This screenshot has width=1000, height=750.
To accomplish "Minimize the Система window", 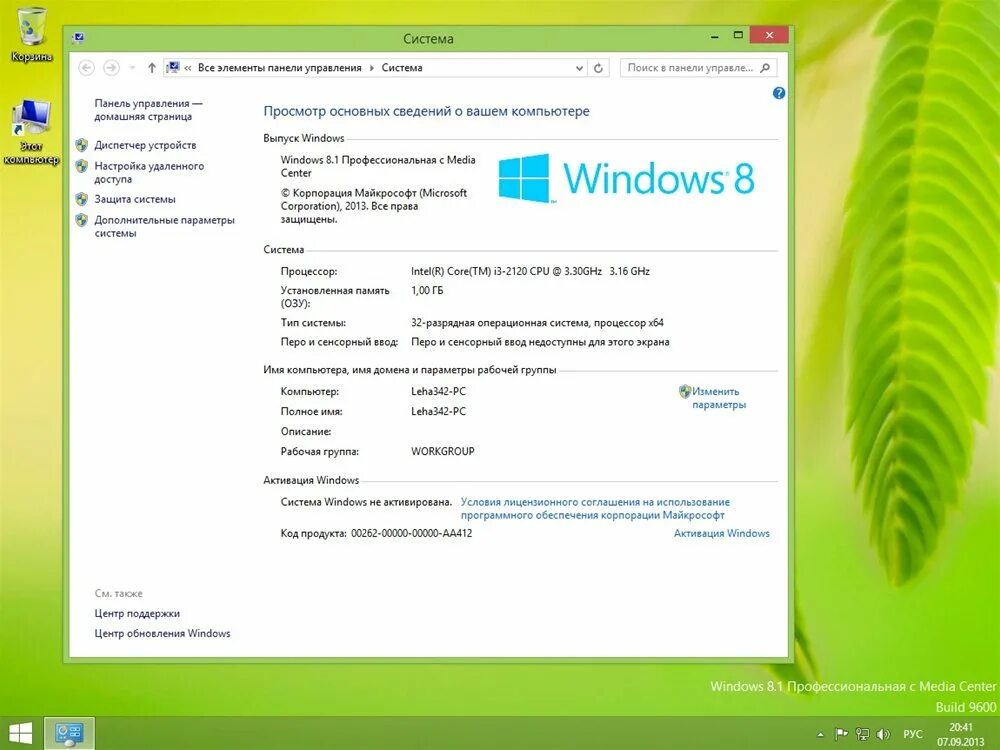I will [715, 36].
